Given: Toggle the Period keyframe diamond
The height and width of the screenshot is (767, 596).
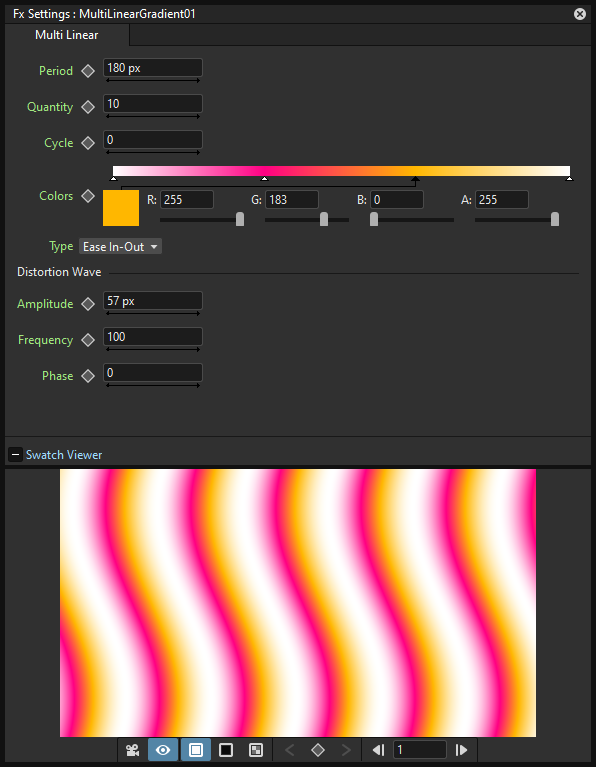Looking at the screenshot, I should point(88,71).
